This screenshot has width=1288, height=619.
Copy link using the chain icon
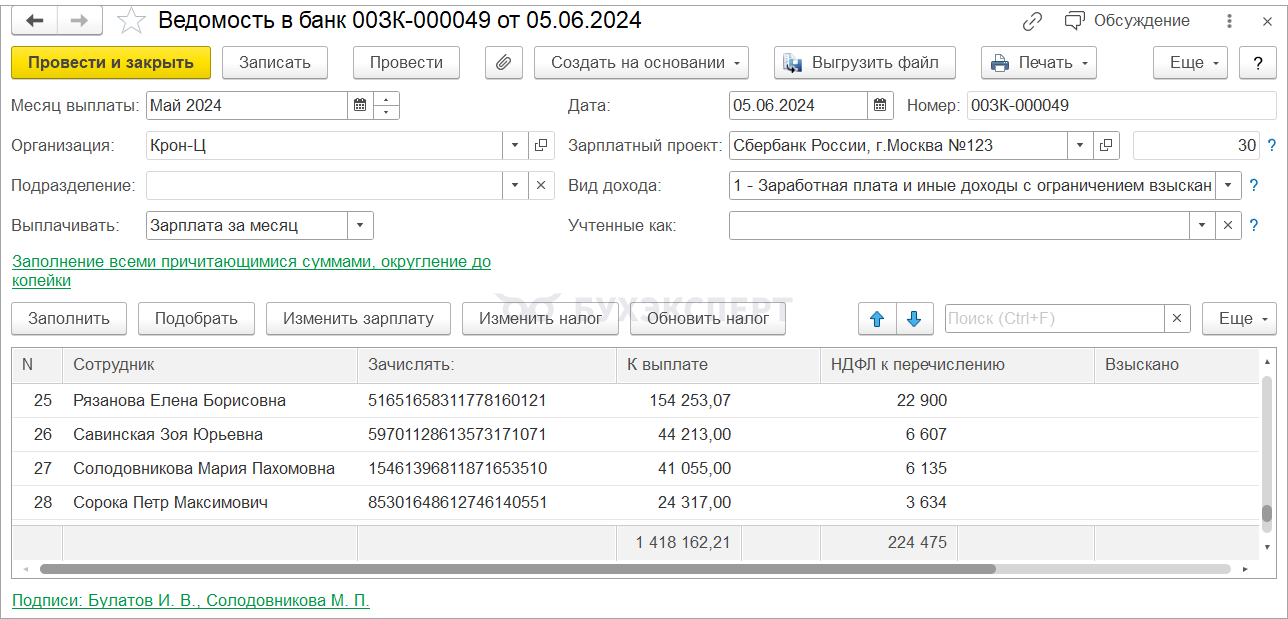pyautogui.click(x=1033, y=21)
